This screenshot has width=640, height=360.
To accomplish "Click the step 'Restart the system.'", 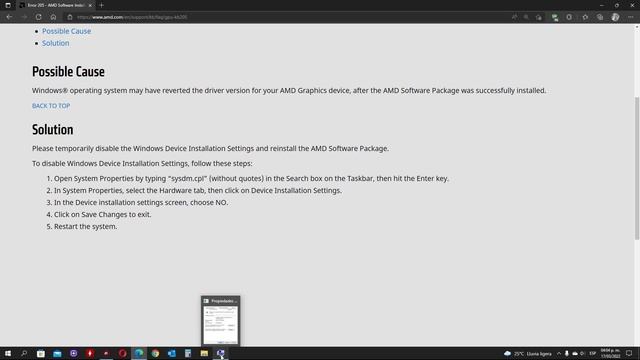I will 85,227.
